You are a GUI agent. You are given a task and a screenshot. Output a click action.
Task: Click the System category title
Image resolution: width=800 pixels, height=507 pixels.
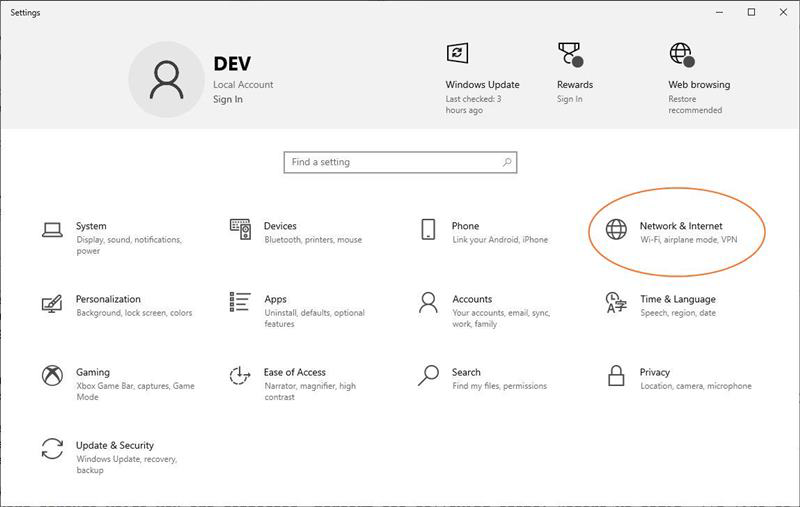[x=91, y=226]
